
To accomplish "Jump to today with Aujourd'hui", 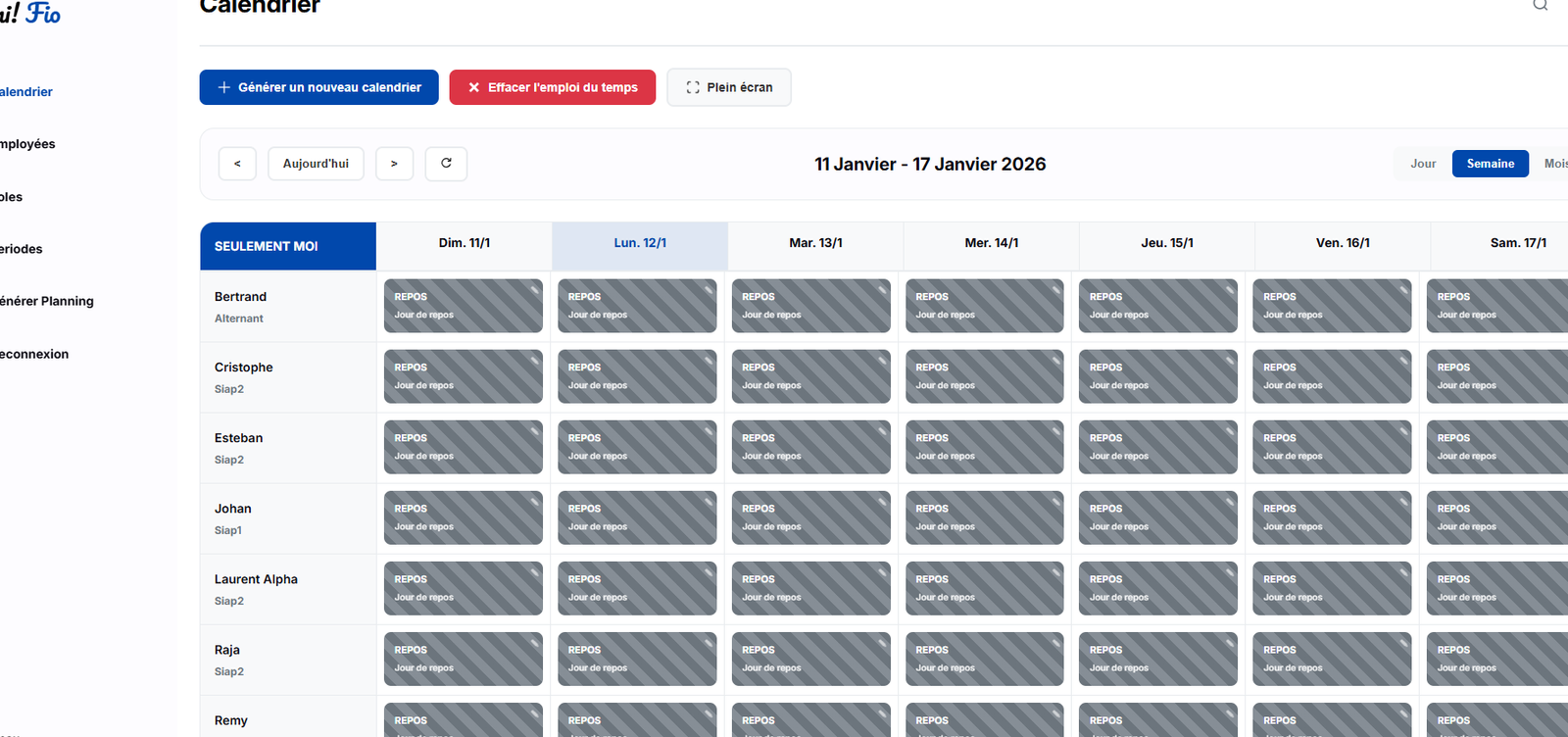I will 316,164.
